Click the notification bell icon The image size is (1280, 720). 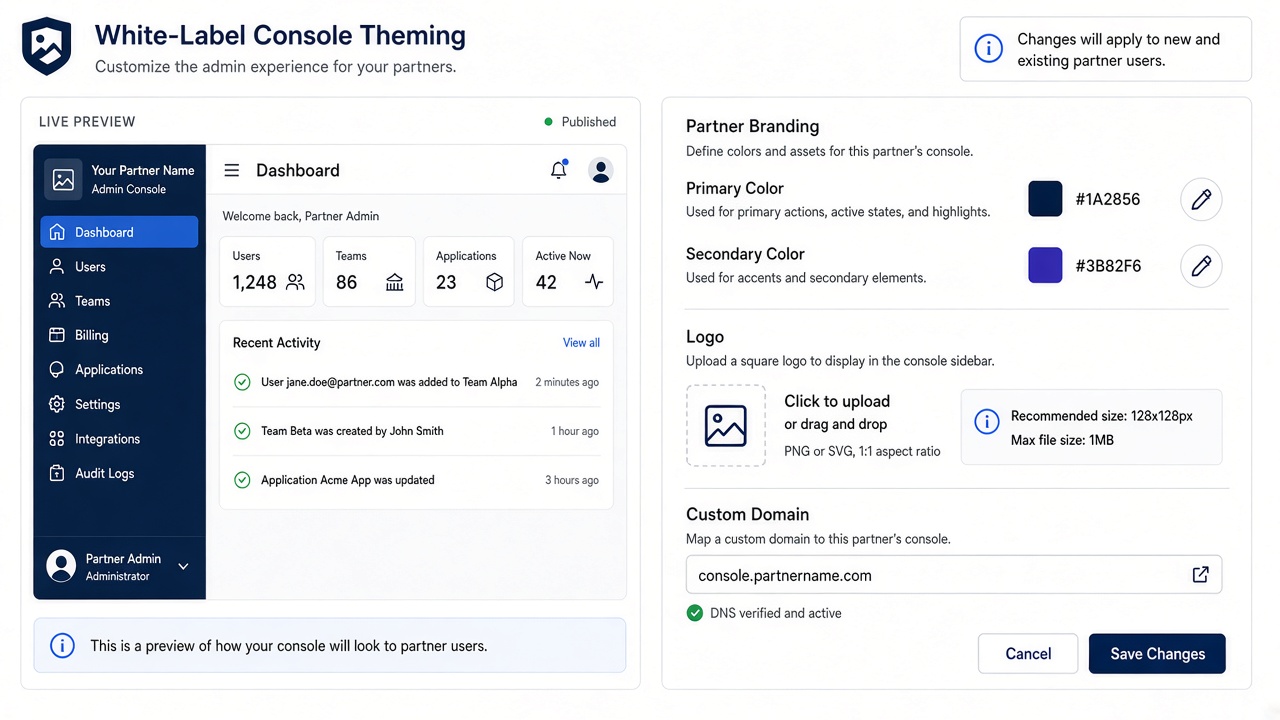tap(559, 170)
